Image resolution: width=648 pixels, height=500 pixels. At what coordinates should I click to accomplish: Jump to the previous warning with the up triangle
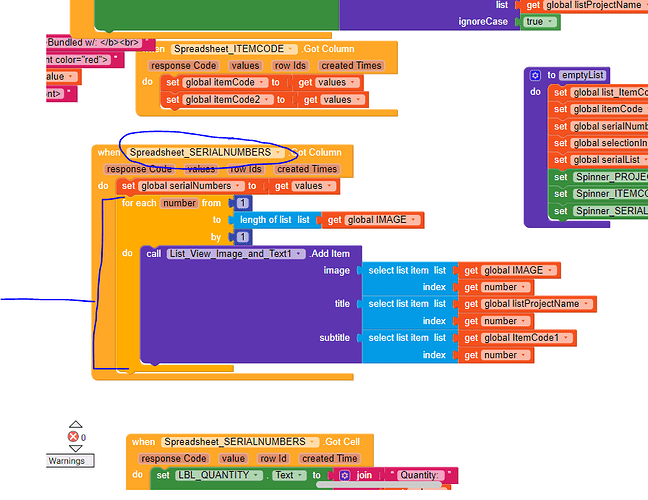coord(75,424)
